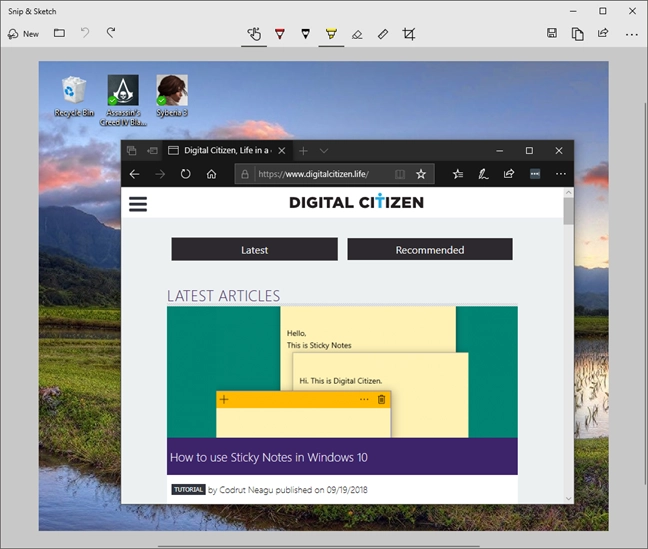Image resolution: width=648 pixels, height=549 pixels.
Task: Click the TUTORIAL category tag
Action: click(188, 489)
